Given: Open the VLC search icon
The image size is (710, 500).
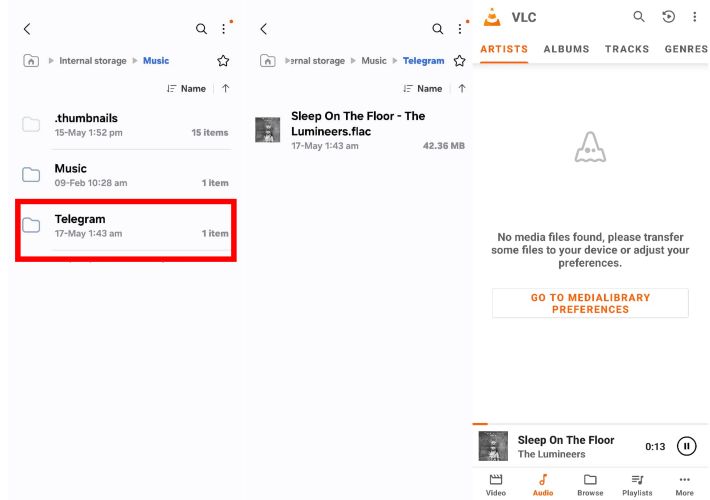Looking at the screenshot, I should (x=639, y=17).
